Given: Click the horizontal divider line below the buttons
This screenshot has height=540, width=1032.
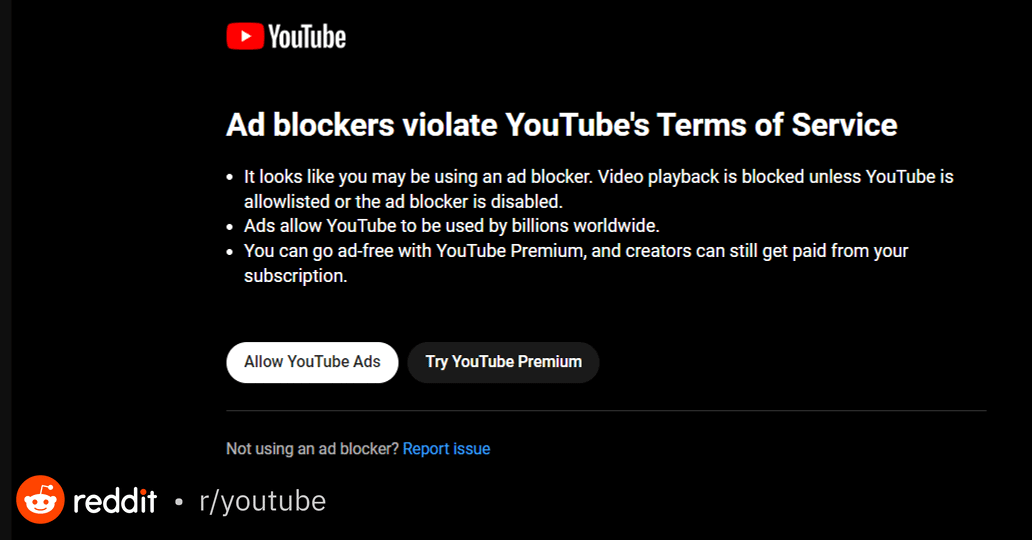Looking at the screenshot, I should 606,411.
